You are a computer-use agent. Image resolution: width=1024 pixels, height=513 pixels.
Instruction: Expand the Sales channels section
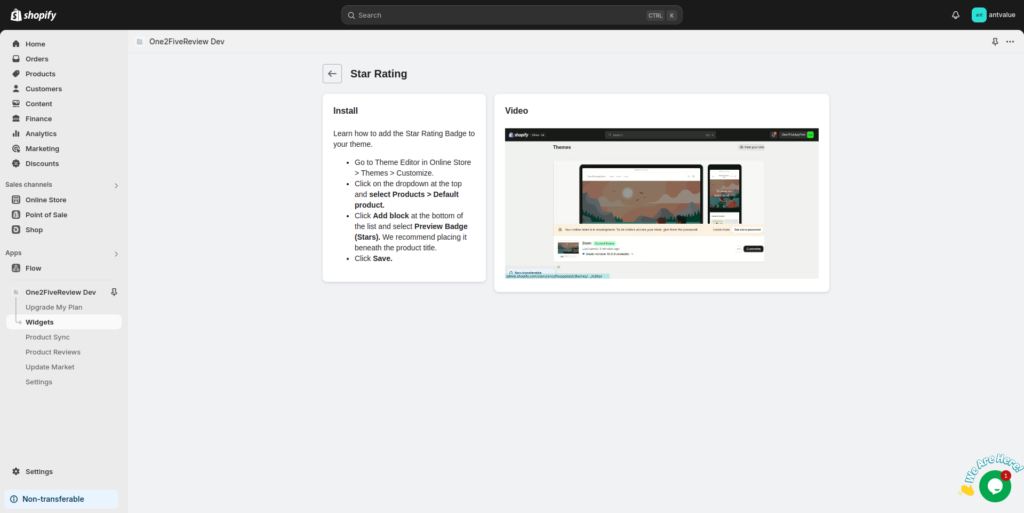[x=116, y=185]
